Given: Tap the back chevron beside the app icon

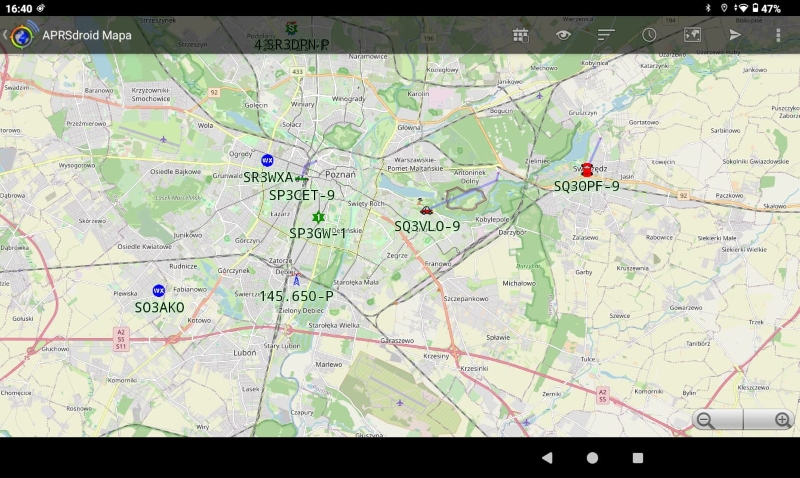Looking at the screenshot, I should (5, 35).
